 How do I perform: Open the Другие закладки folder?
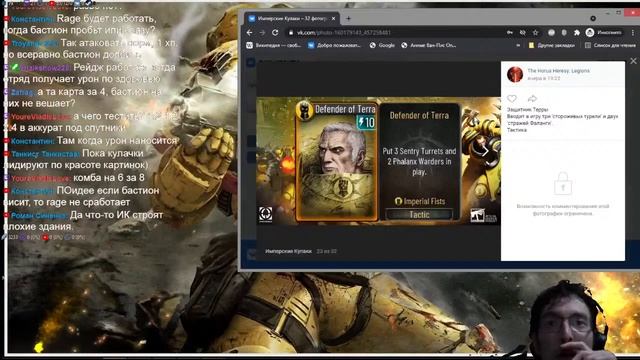(551, 45)
